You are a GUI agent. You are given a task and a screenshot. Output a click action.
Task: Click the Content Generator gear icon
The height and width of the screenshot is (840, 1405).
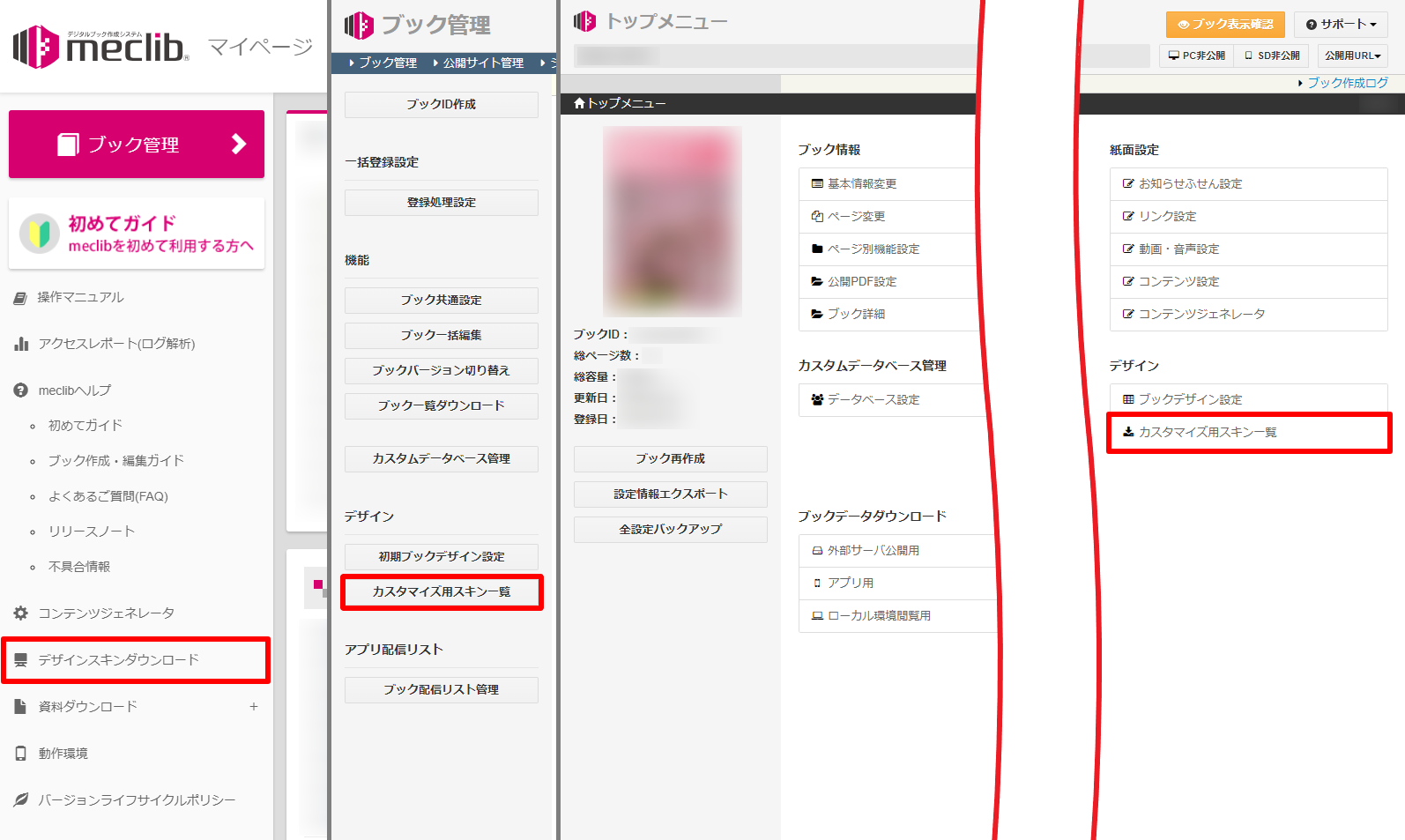[x=21, y=613]
